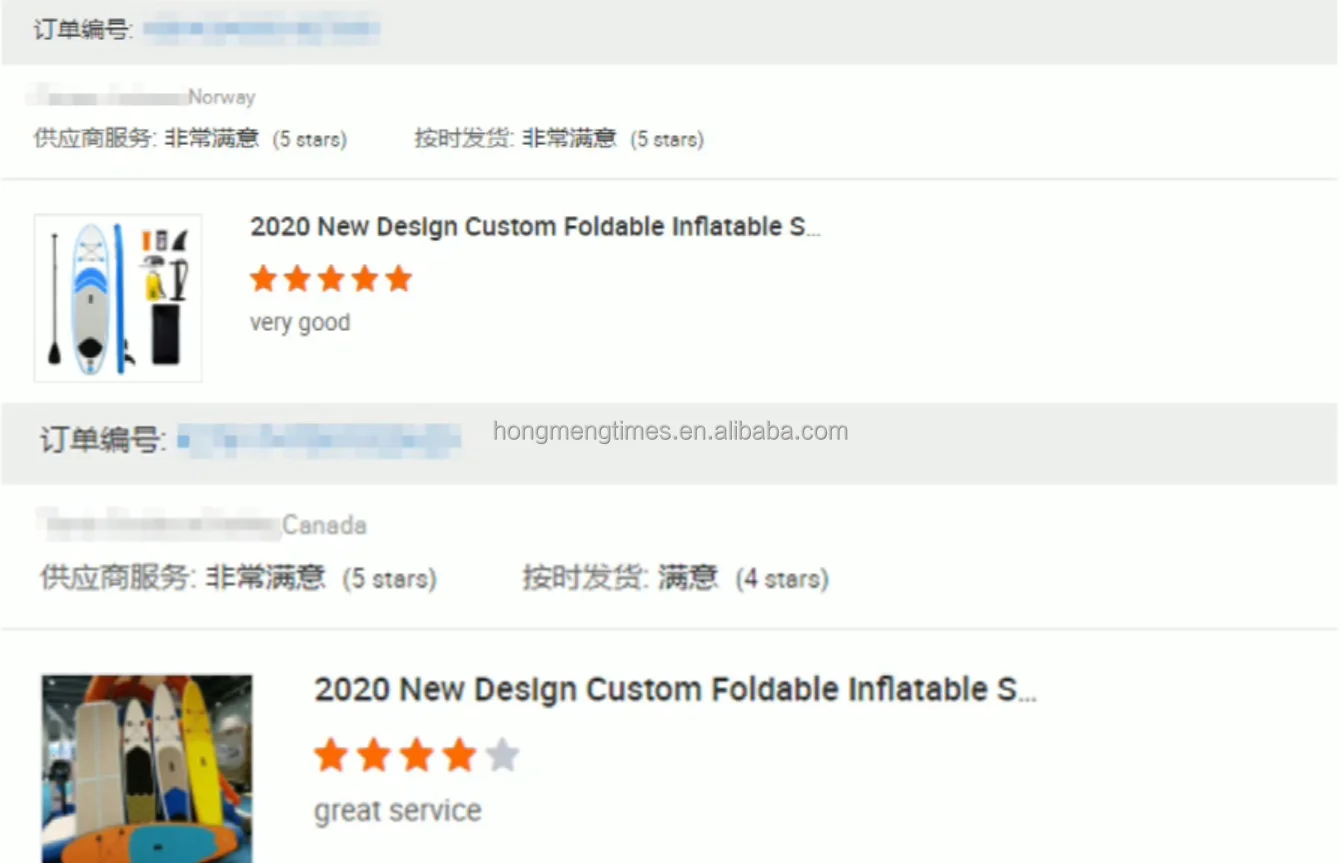The image size is (1340, 863).
Task: Click the blurred order number in second header
Action: [x=319, y=439]
